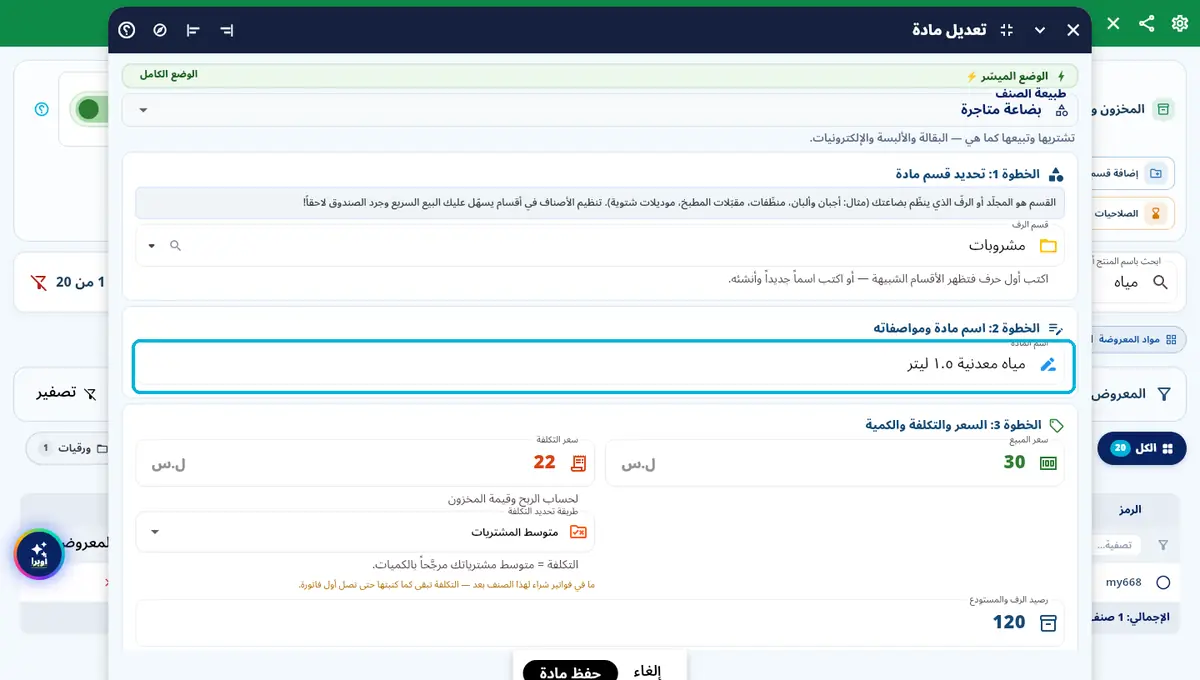Image resolution: width=1200 pixels, height=680 pixels.
Task: Click the product search field containing مياه
Action: [x=1136, y=282]
